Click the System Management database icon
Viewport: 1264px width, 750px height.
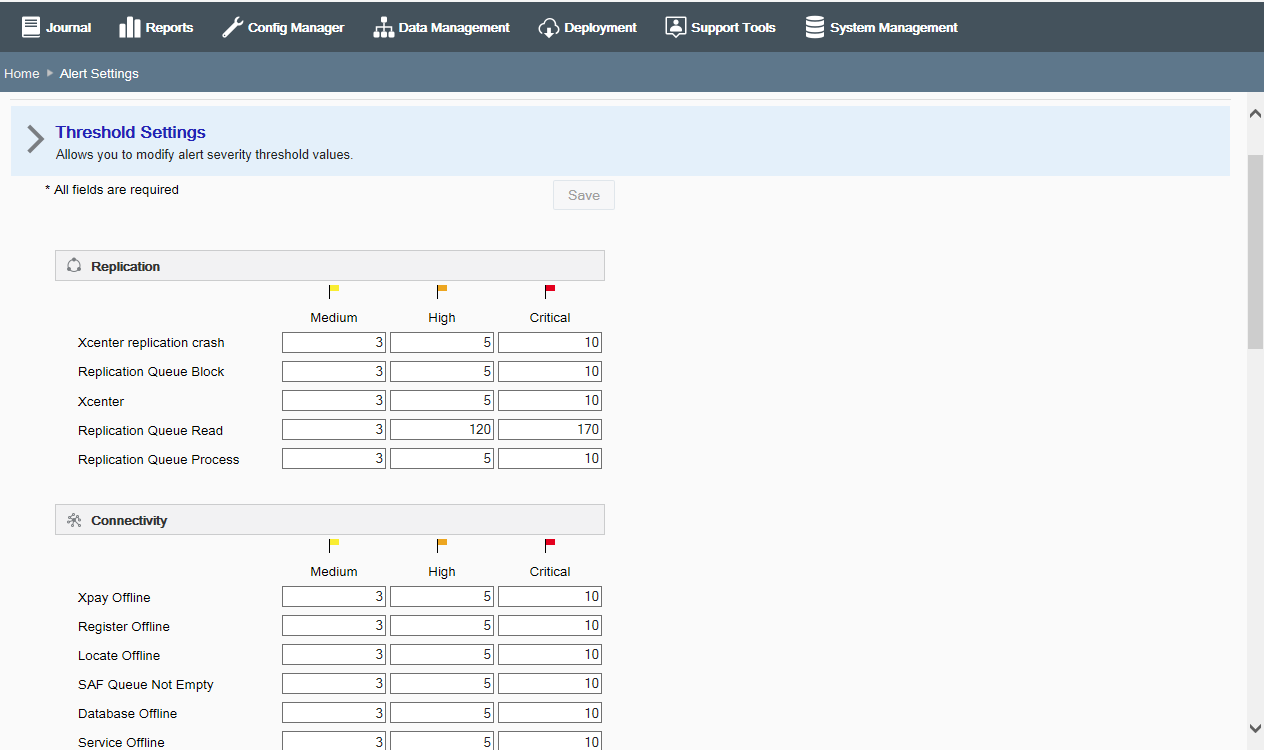tap(815, 27)
